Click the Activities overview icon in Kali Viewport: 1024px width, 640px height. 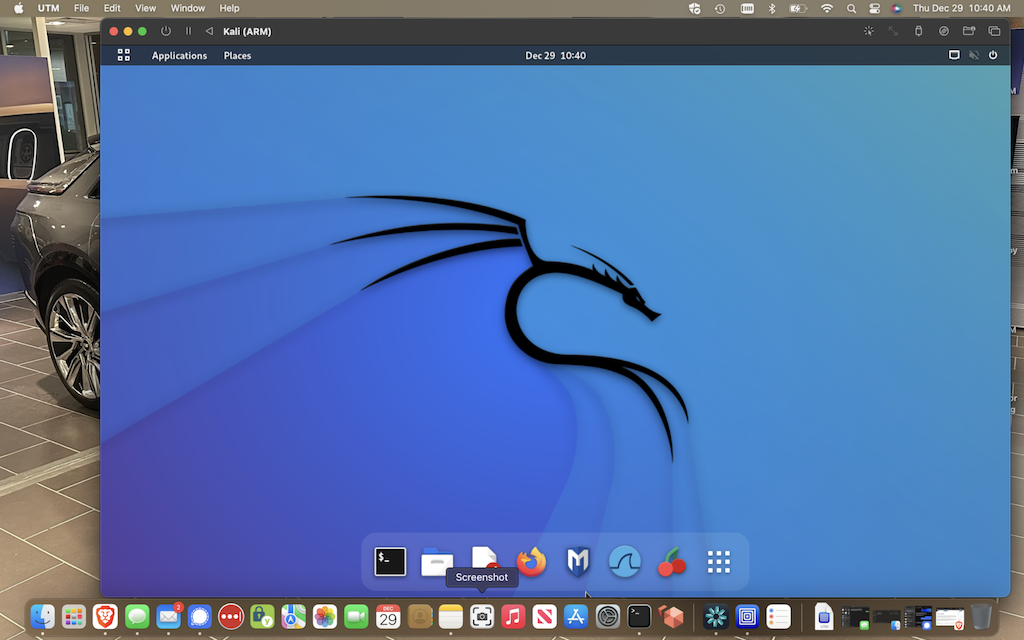(x=124, y=55)
